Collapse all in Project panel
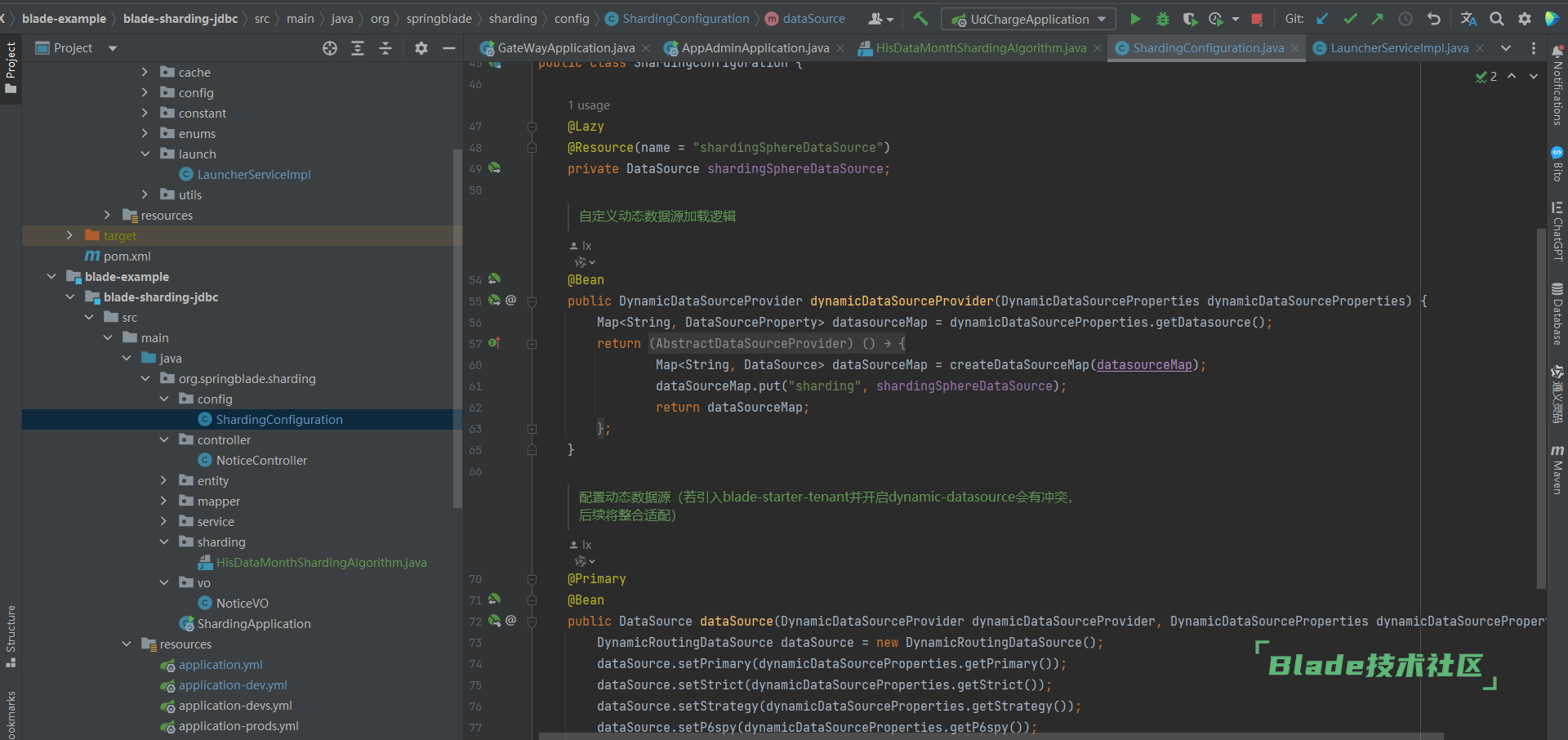This screenshot has width=1568, height=740. (x=385, y=48)
